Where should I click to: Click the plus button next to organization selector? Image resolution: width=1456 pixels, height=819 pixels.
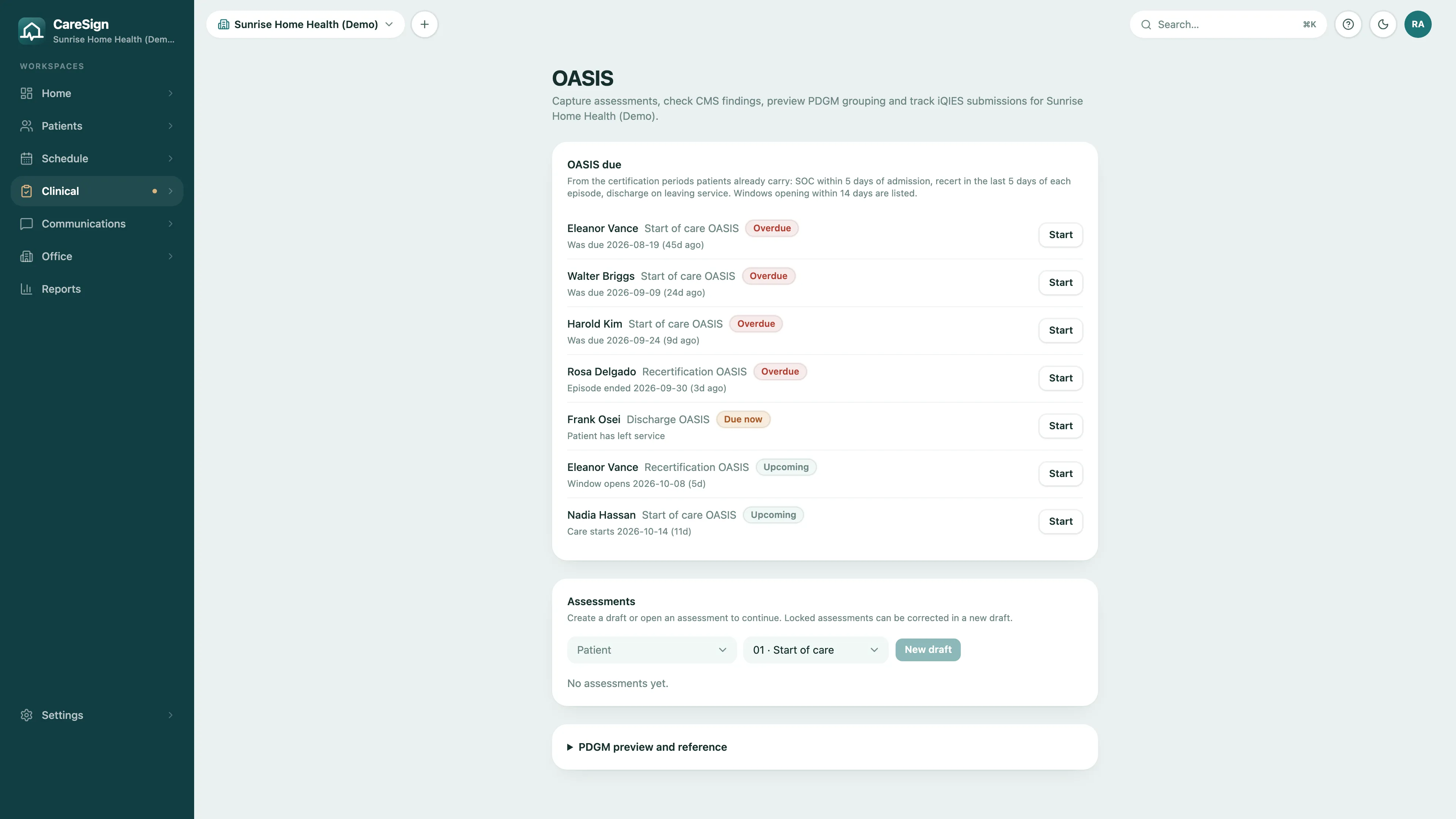coord(425,24)
